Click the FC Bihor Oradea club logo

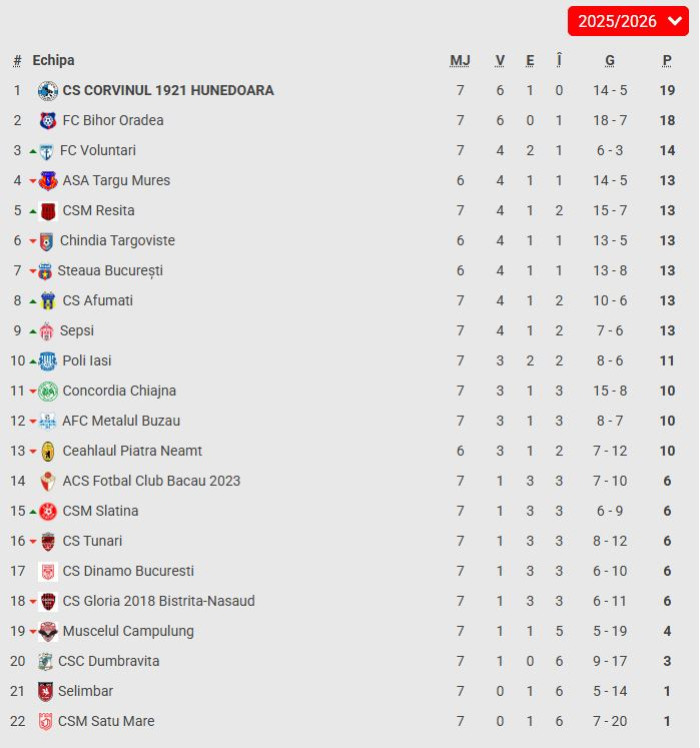pos(47,121)
